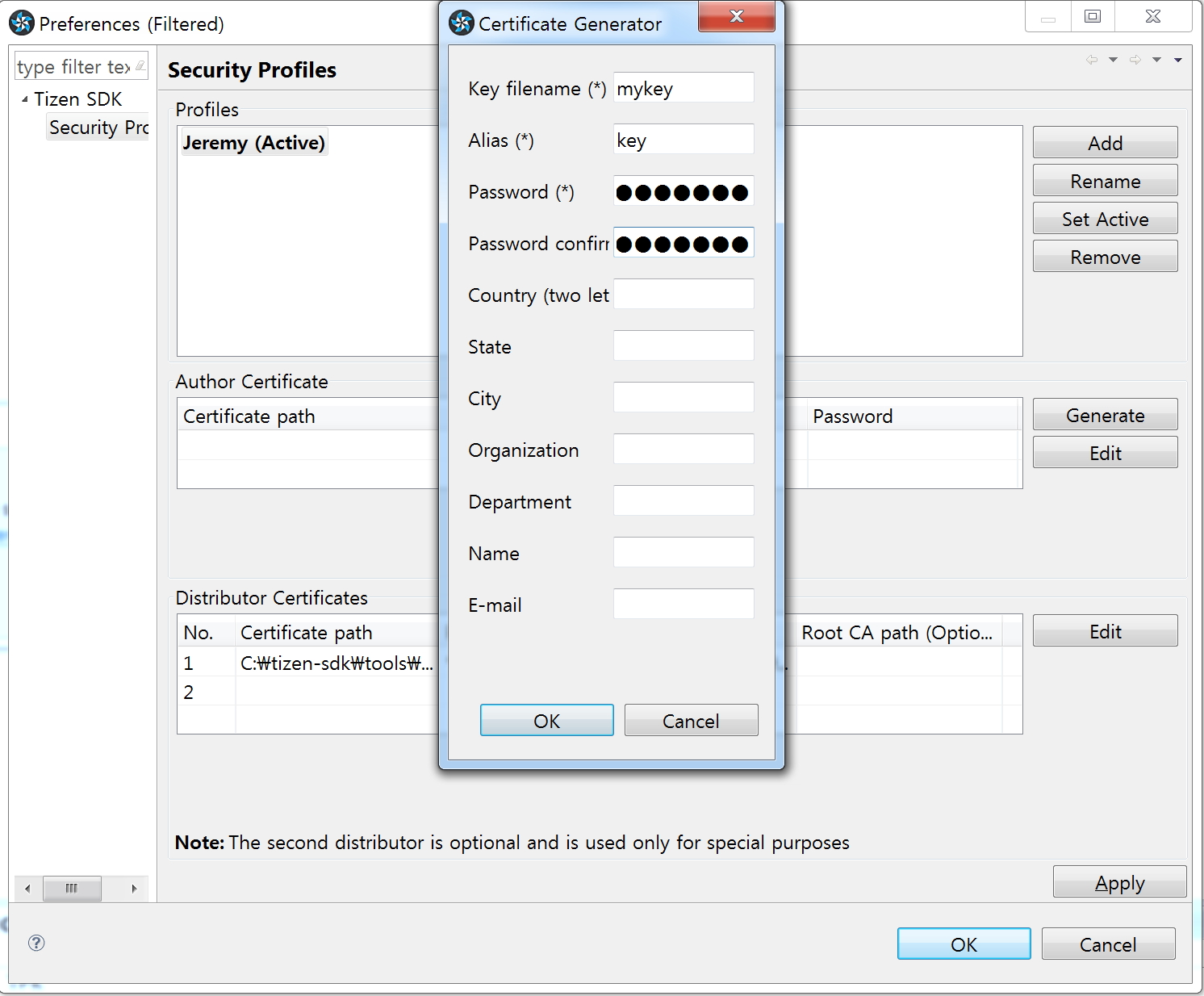Open forward history dropdown arrow
1204x996 pixels.
pyautogui.click(x=1157, y=60)
